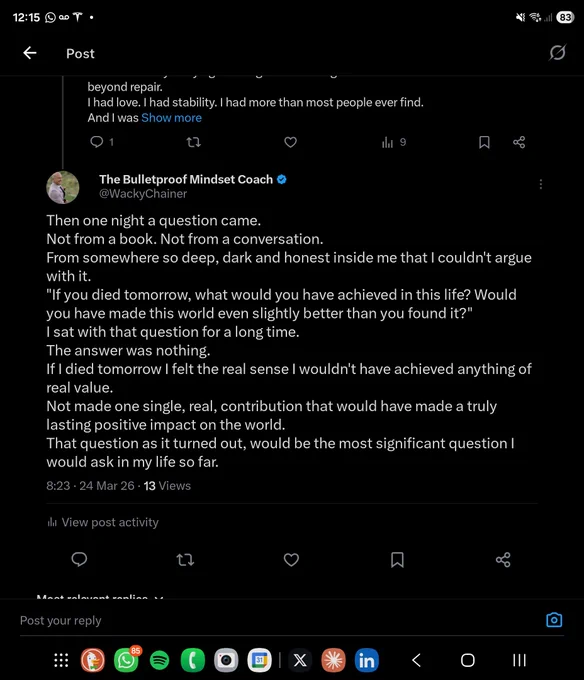Screen dimensions: 584x680
Task: Open View post activity
Action: [x=103, y=522]
